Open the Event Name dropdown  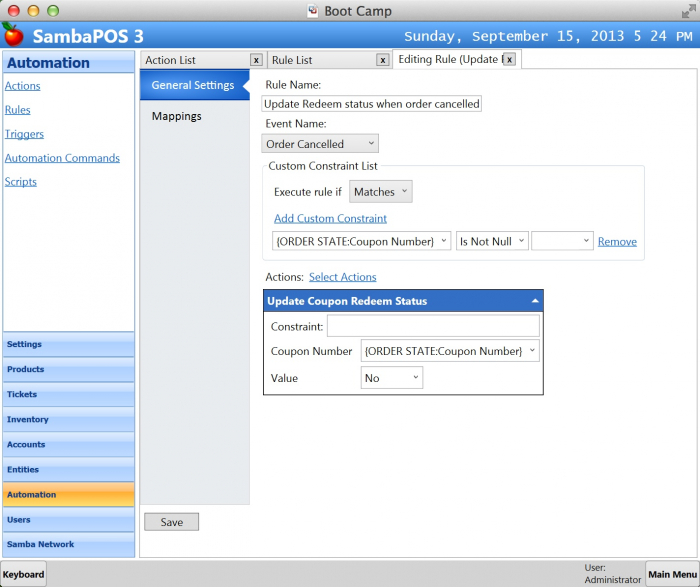[321, 144]
